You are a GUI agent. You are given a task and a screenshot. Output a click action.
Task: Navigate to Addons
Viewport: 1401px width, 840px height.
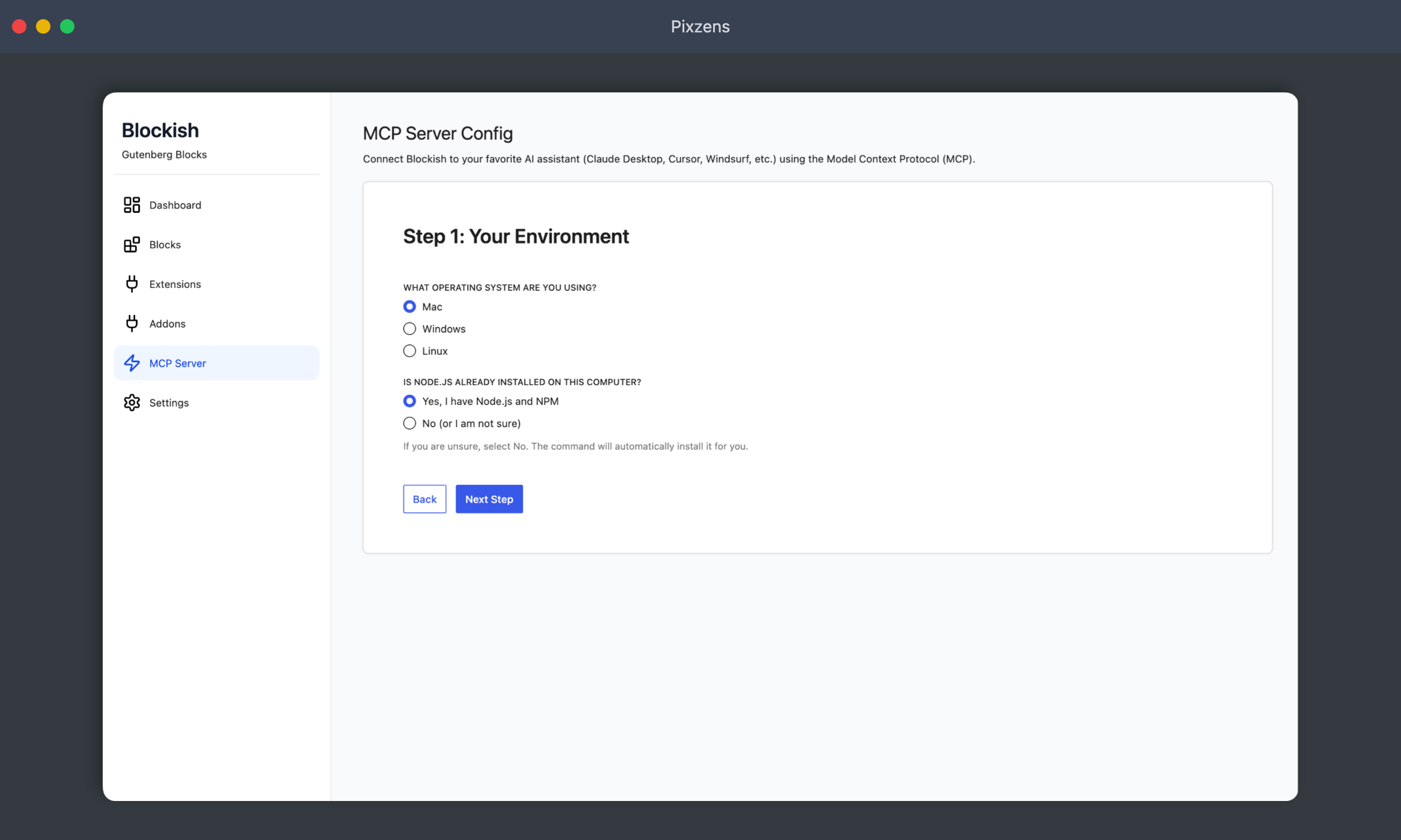(x=167, y=324)
